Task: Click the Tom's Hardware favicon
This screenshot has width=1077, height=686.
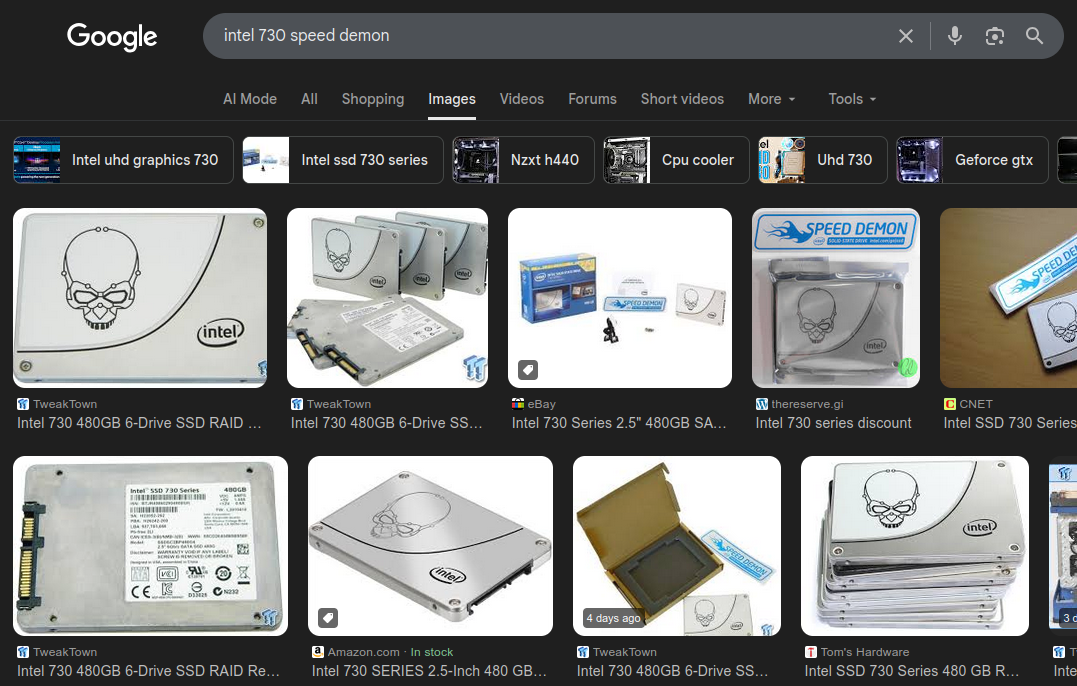Action: pos(811,652)
